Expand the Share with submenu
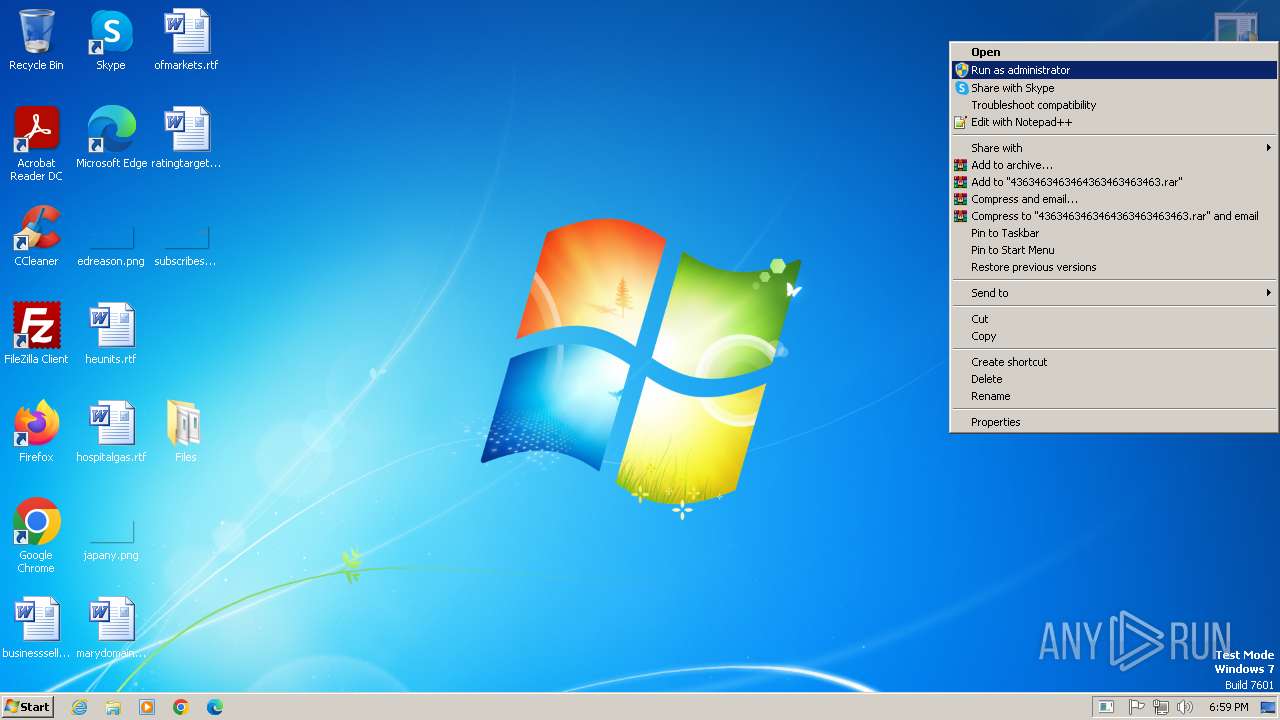Screen dimensions: 1280x720 coord(1114,148)
